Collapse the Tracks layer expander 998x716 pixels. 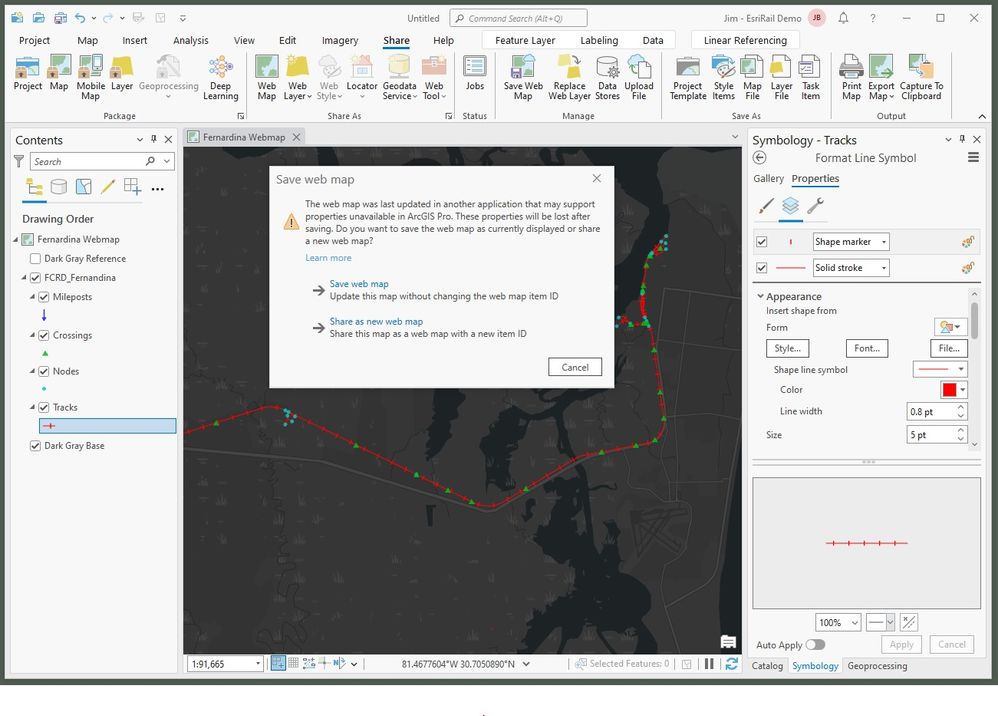click(32, 407)
